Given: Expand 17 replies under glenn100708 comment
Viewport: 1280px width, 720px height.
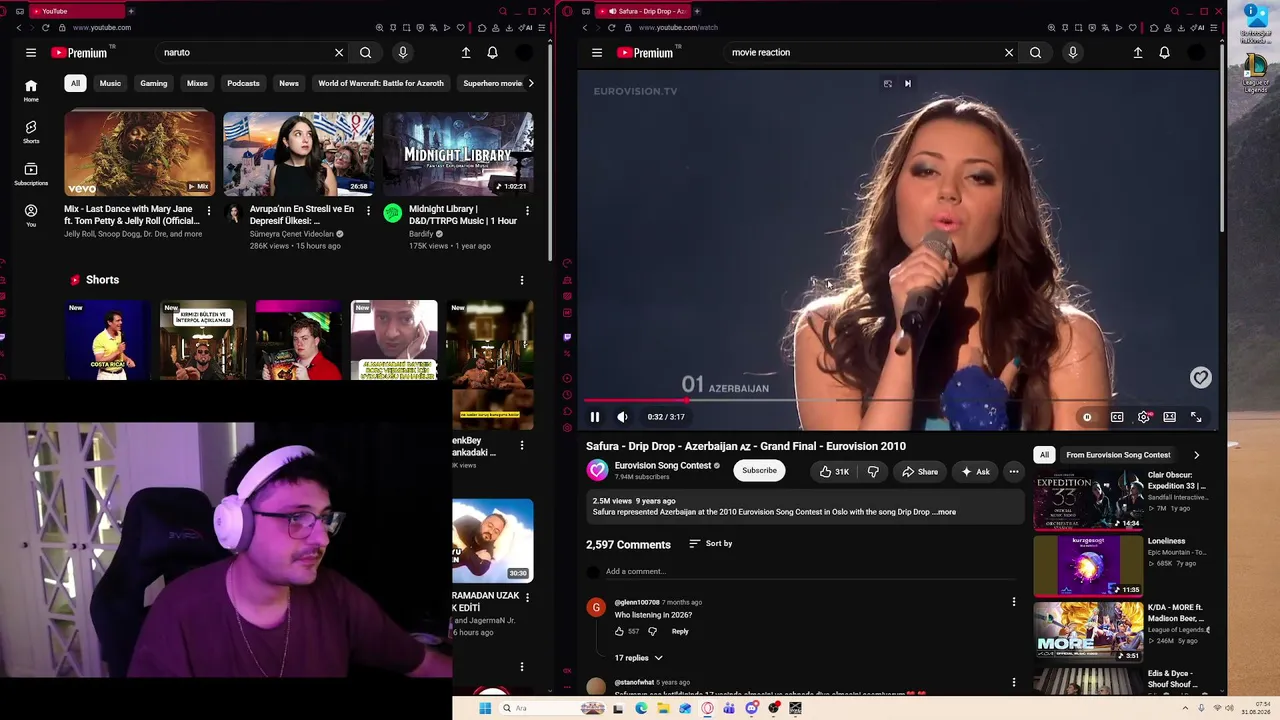Looking at the screenshot, I should 638,658.
